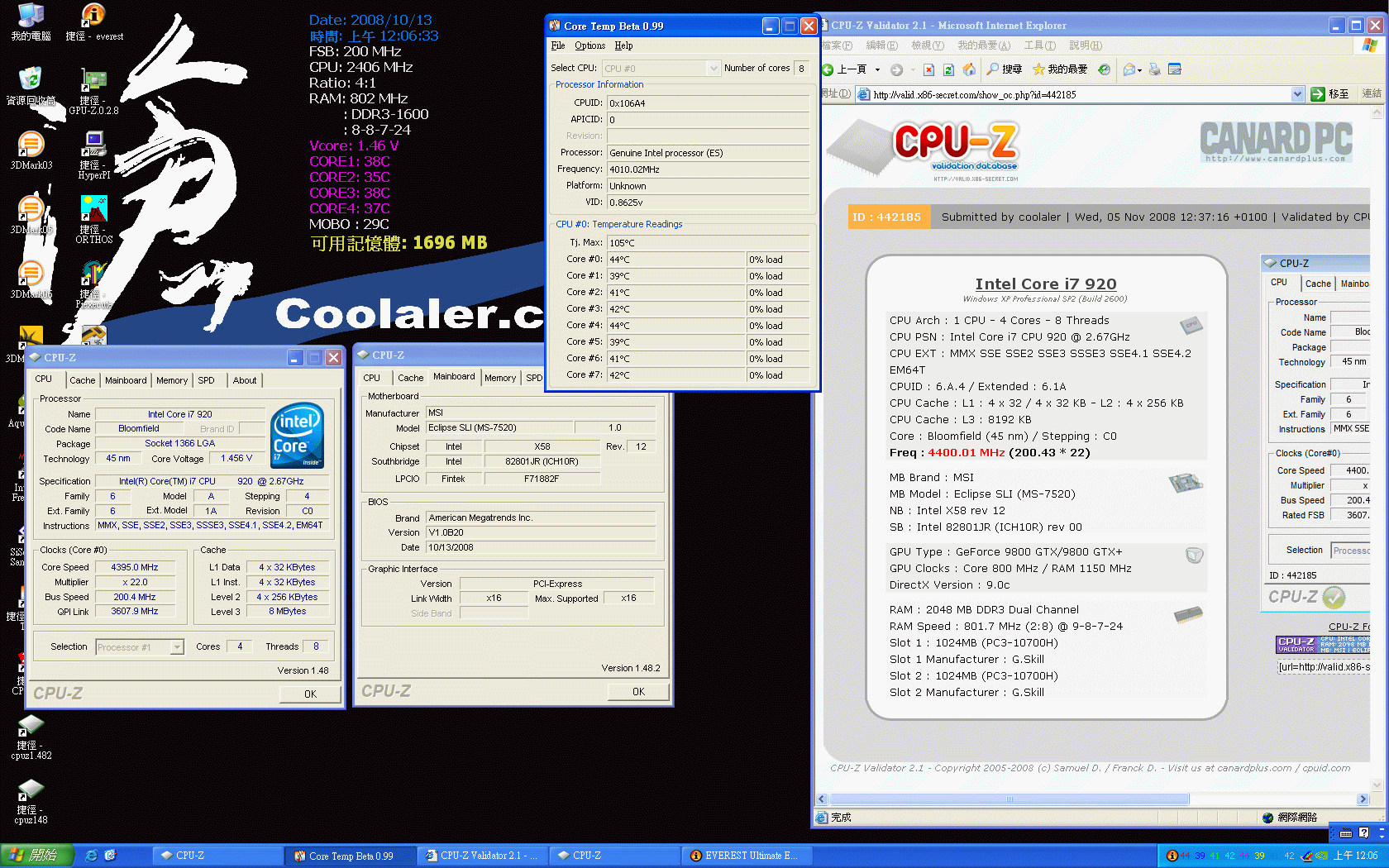The height and width of the screenshot is (868, 1389).
Task: Click the Refresh icon in Internet Explorer toolbar
Action: tap(948, 69)
